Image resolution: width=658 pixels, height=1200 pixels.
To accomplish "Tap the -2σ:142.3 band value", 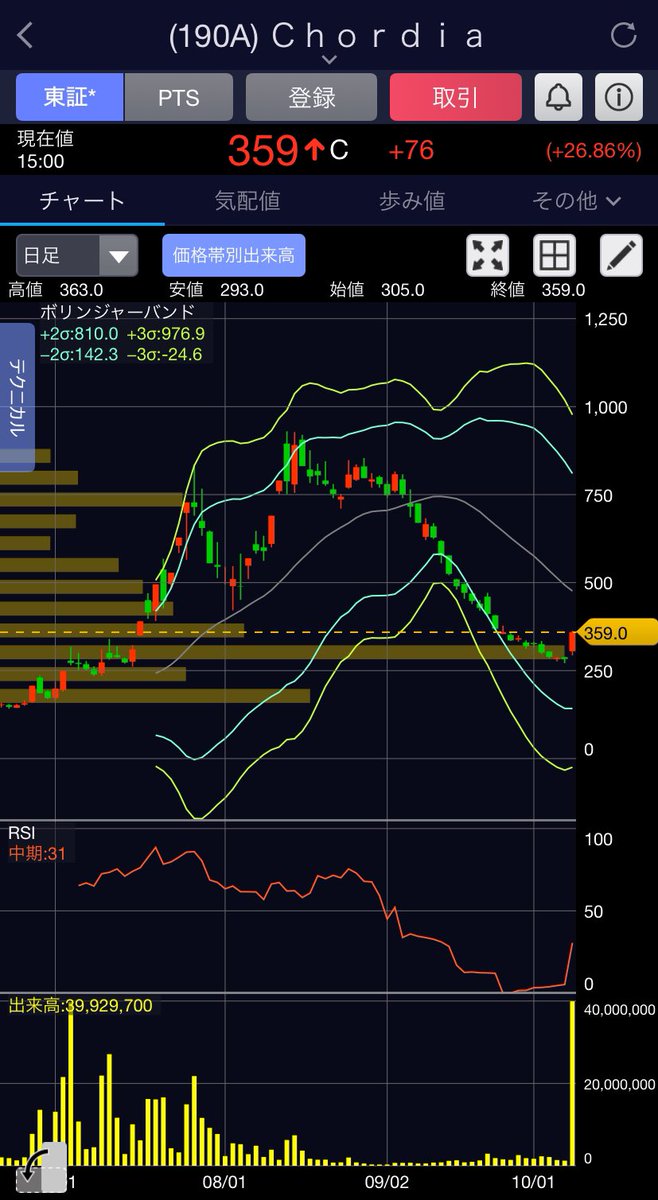I will [79, 354].
